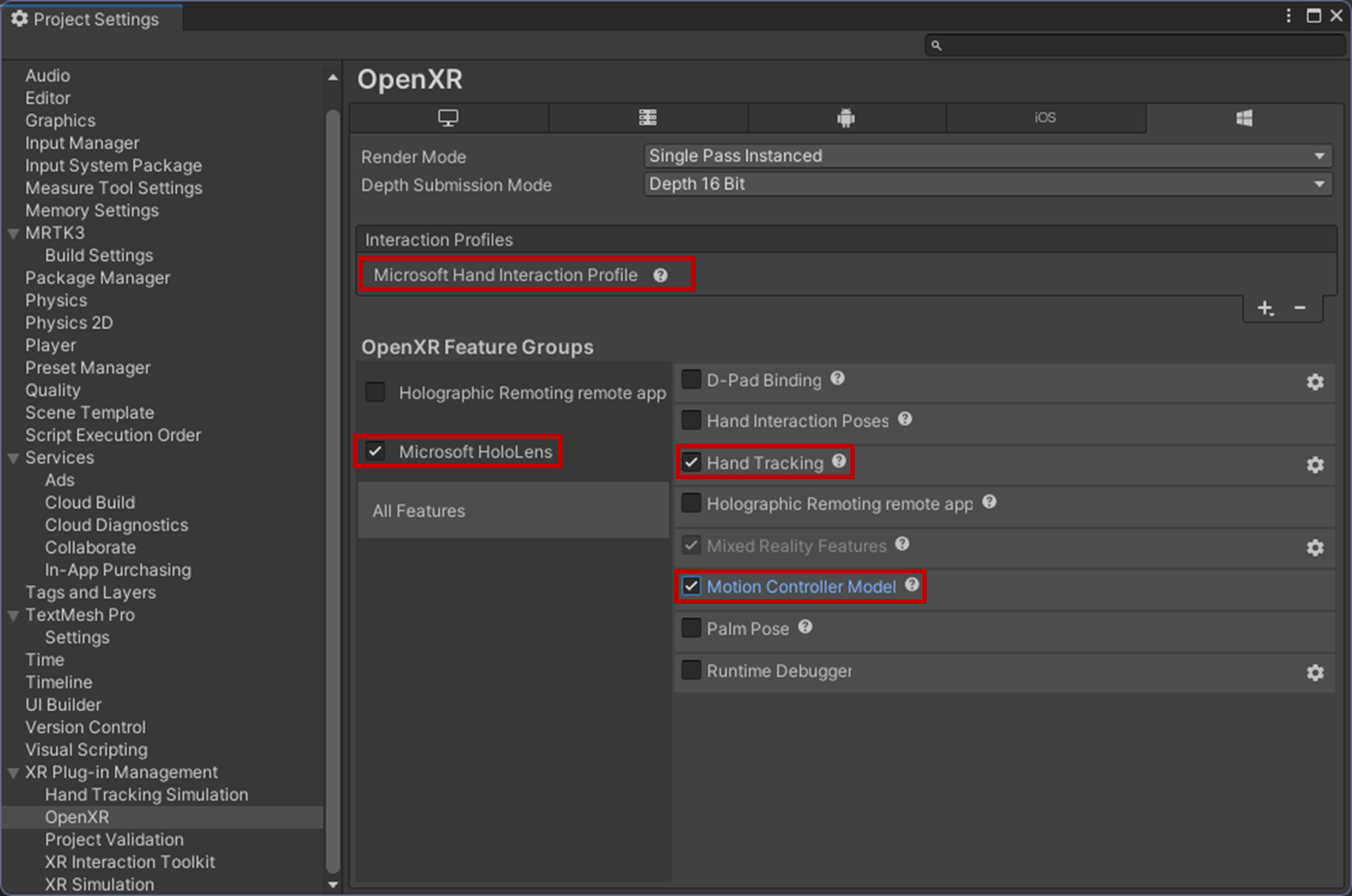Remove interaction profile with minus button

(x=1300, y=308)
